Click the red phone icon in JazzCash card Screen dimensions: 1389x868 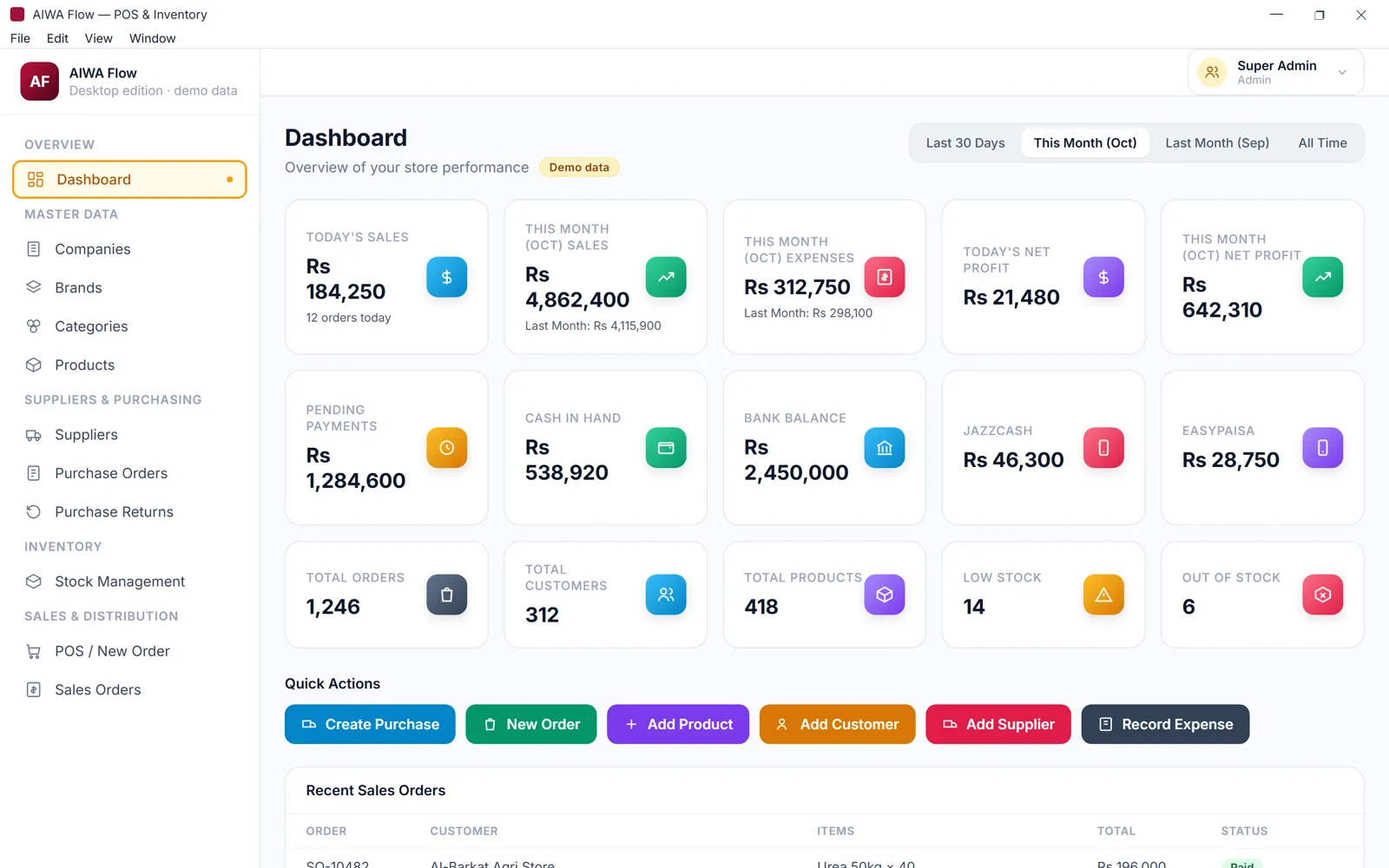click(1103, 448)
